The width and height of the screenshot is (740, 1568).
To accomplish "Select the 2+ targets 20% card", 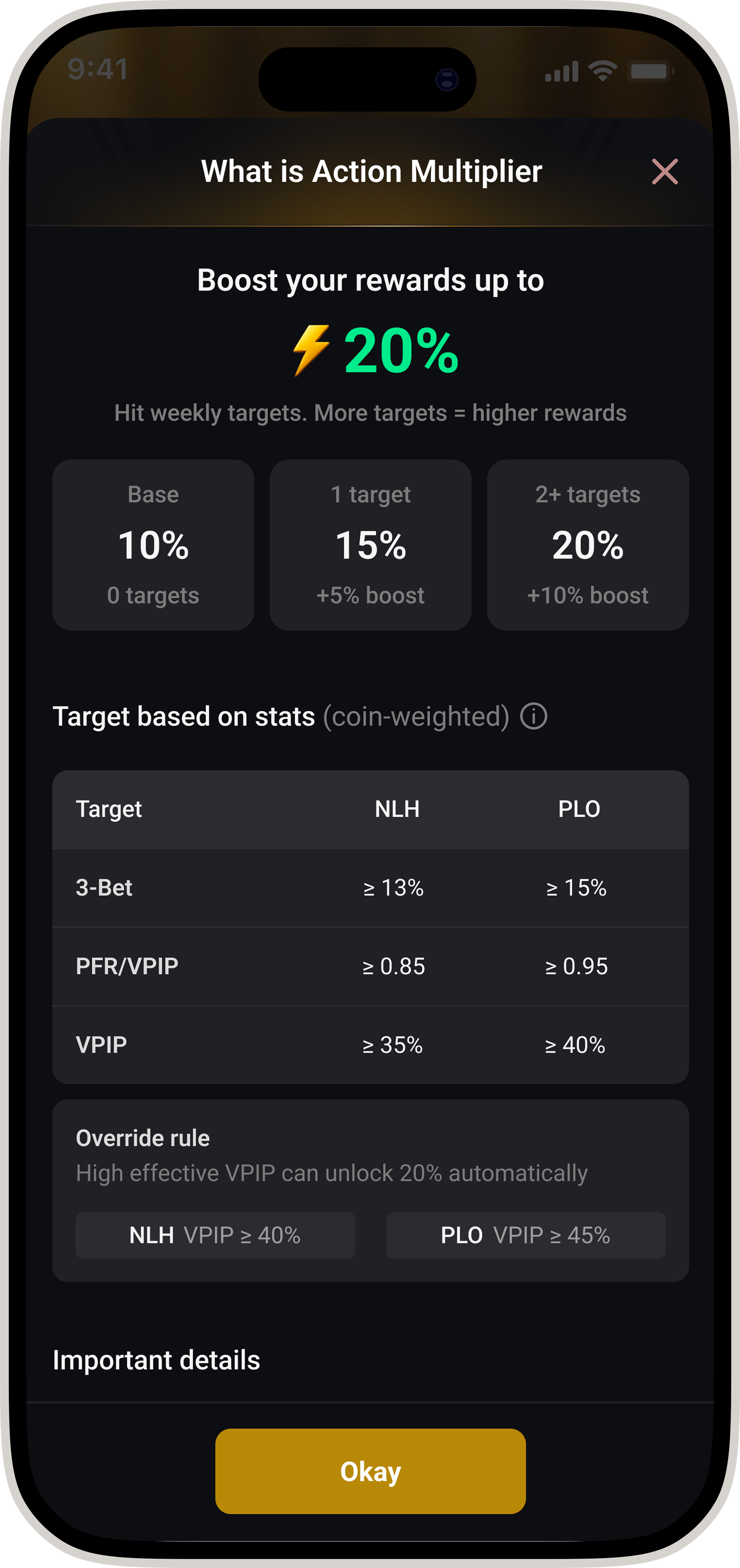I will (x=588, y=545).
